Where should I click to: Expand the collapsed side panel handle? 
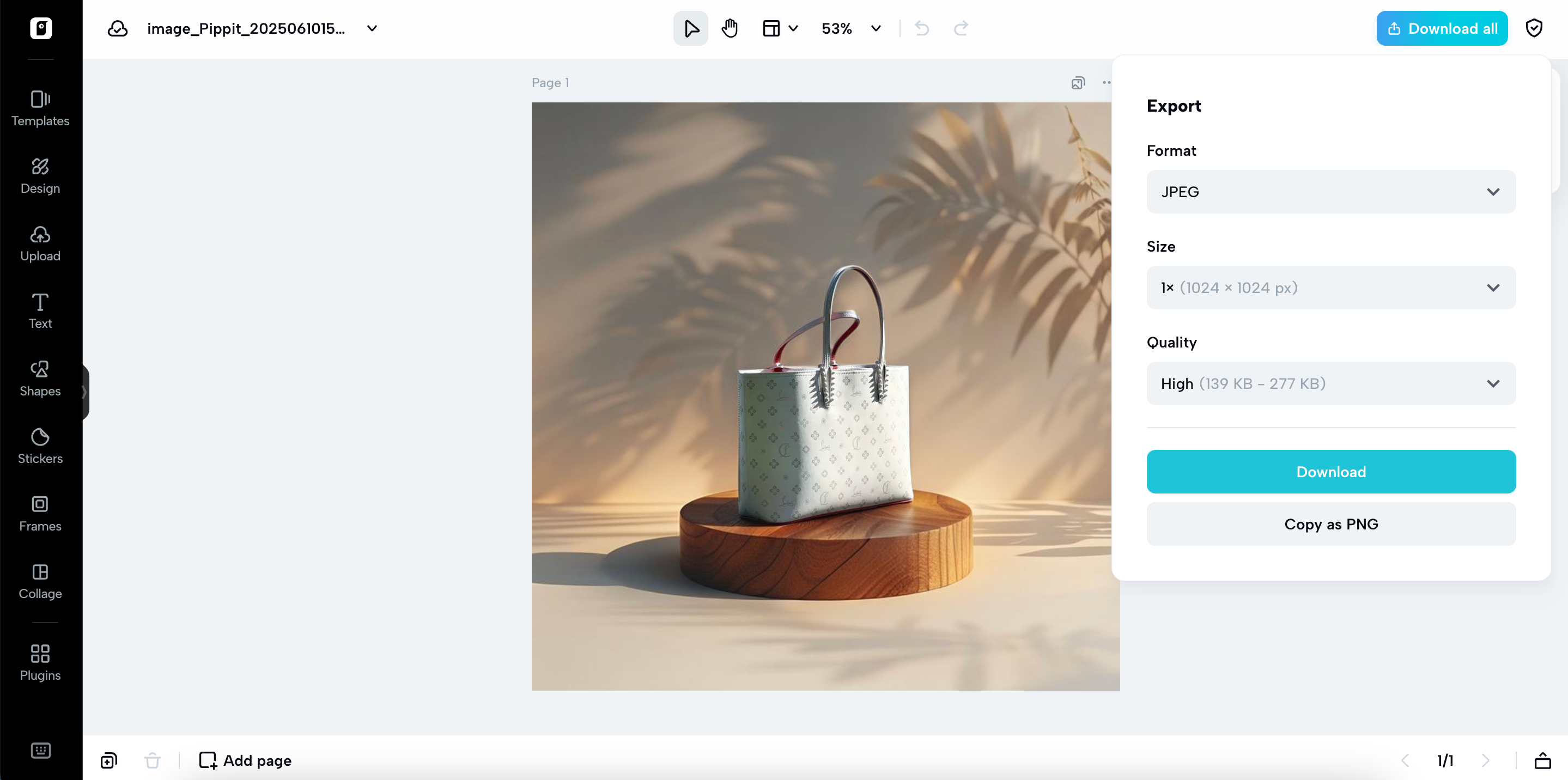pos(85,392)
